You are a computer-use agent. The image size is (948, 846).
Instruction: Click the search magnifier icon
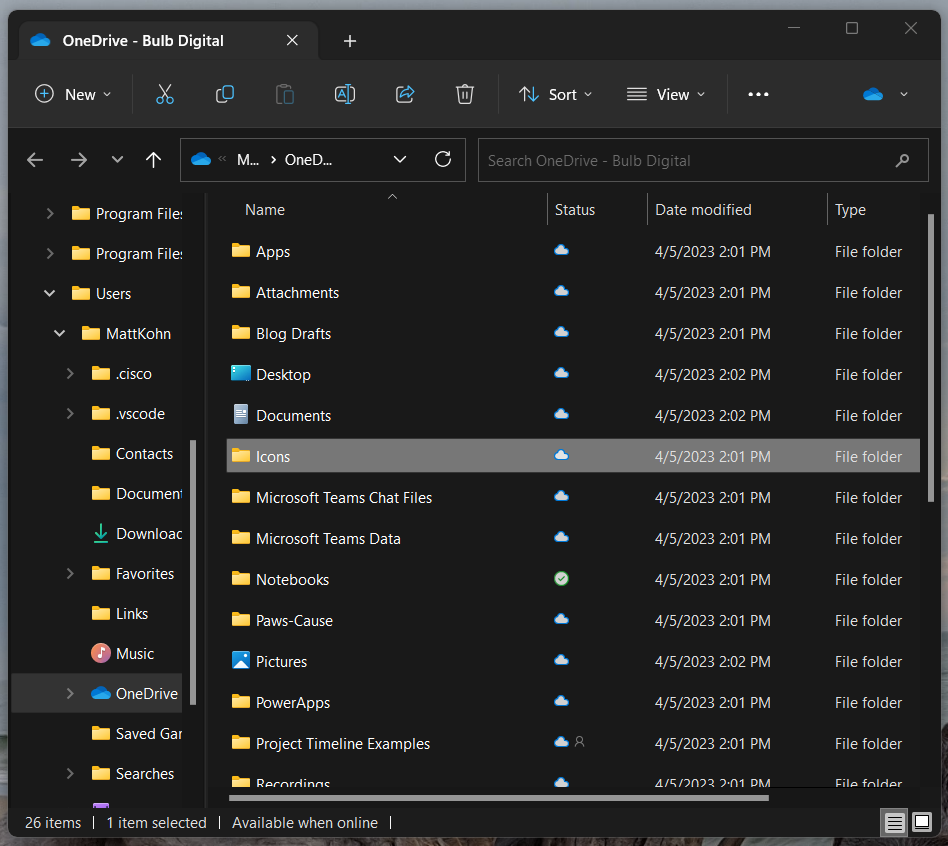pos(902,160)
